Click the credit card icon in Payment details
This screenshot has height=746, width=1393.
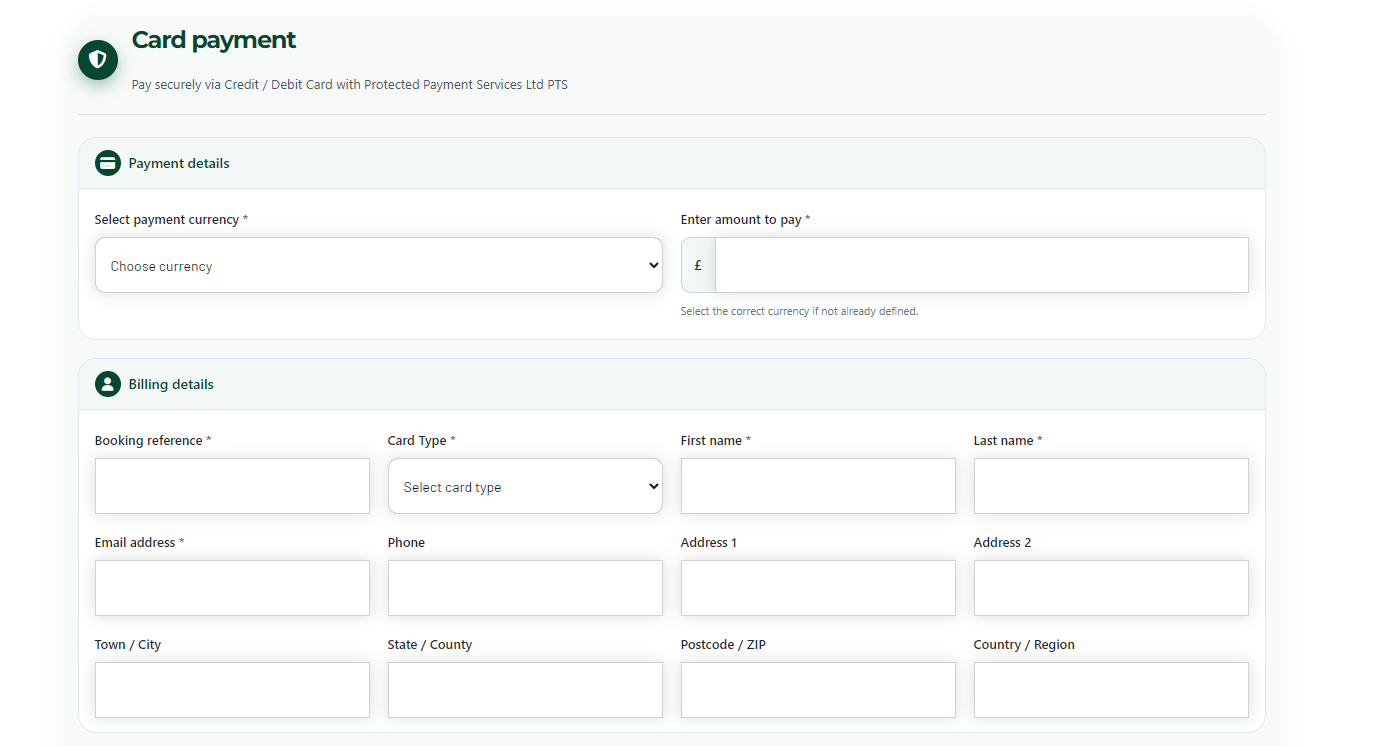(108, 163)
